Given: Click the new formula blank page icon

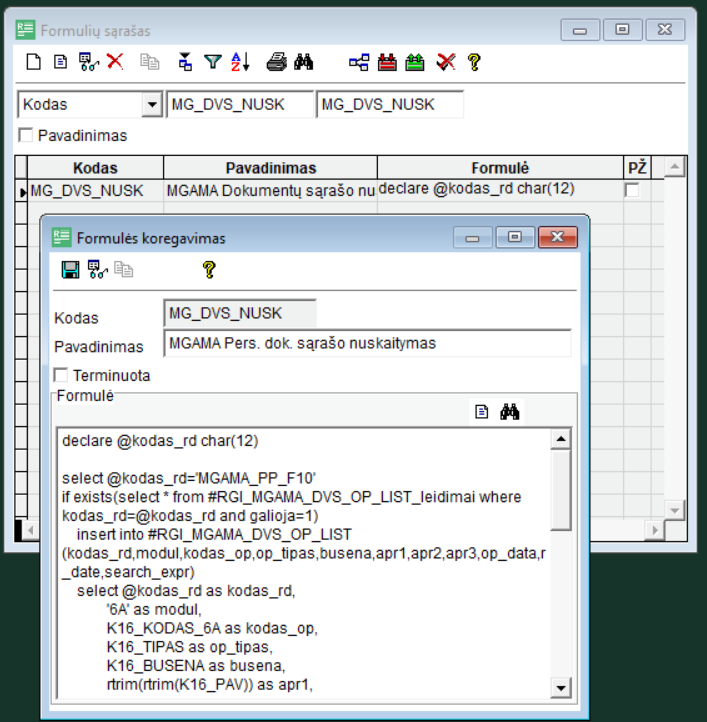Looking at the screenshot, I should [x=33, y=62].
